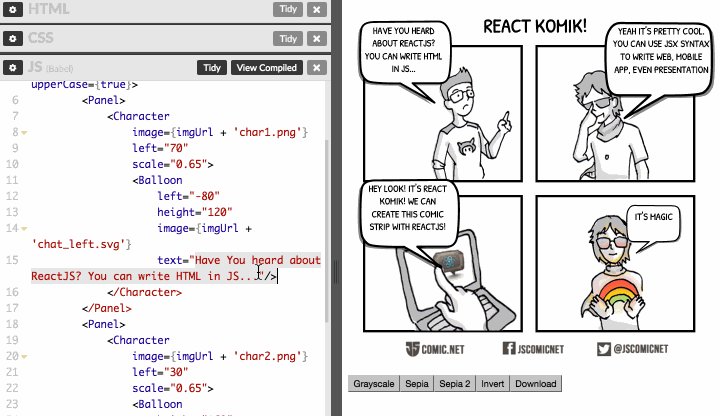Click the text 'char1.png' in line 8
The width and height of the screenshot is (720, 416).
click(268, 132)
